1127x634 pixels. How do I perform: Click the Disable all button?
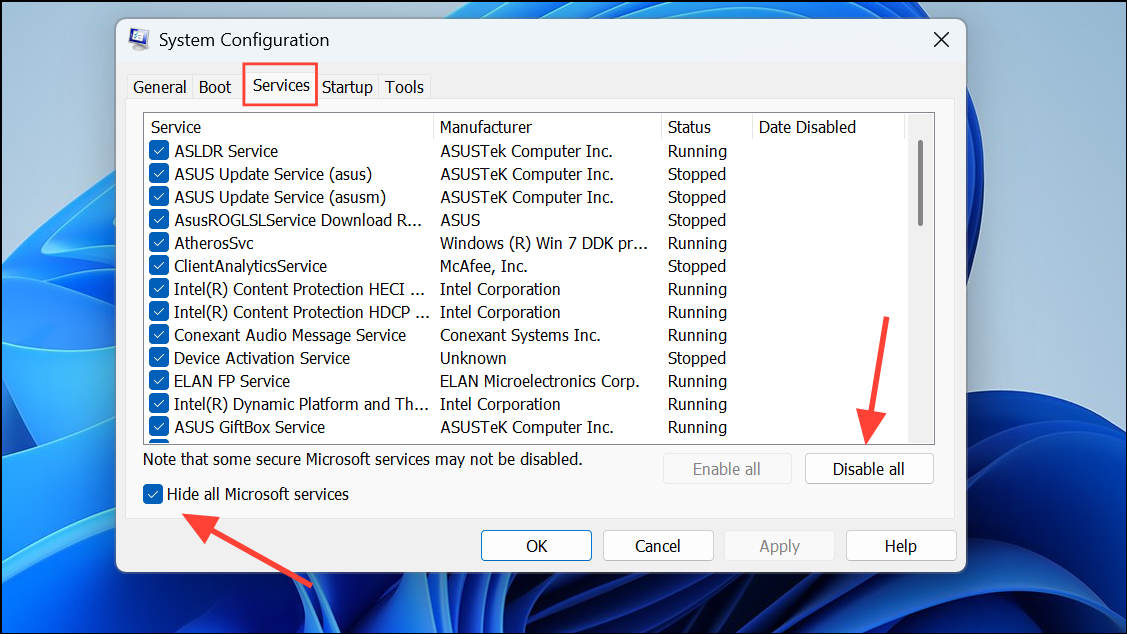pos(869,469)
